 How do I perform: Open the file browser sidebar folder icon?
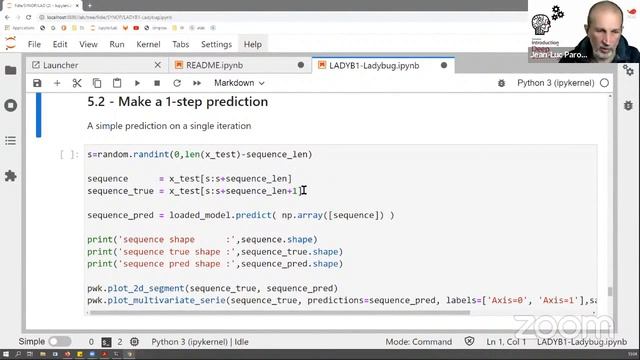[x=11, y=70]
